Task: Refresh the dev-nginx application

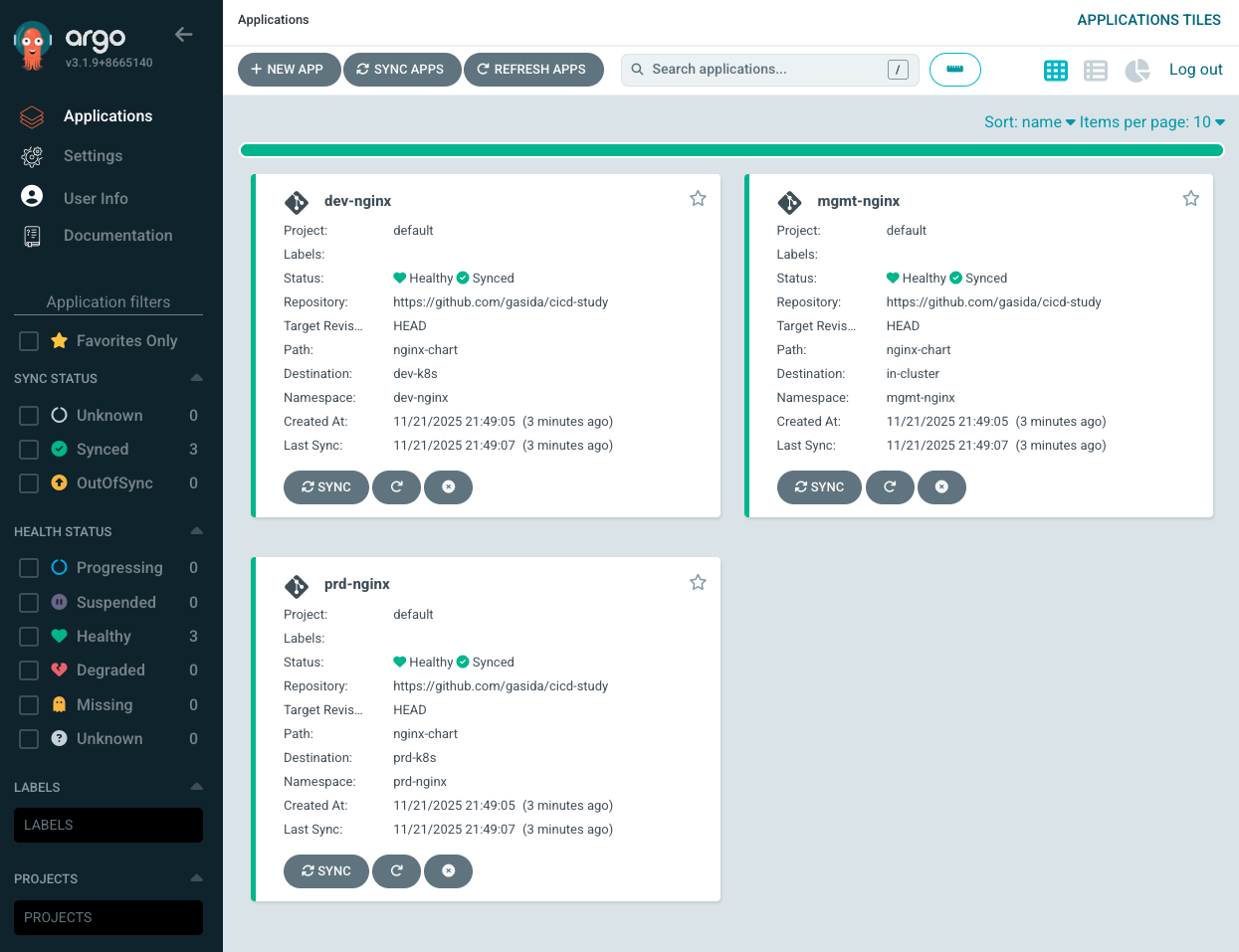Action: click(x=396, y=487)
